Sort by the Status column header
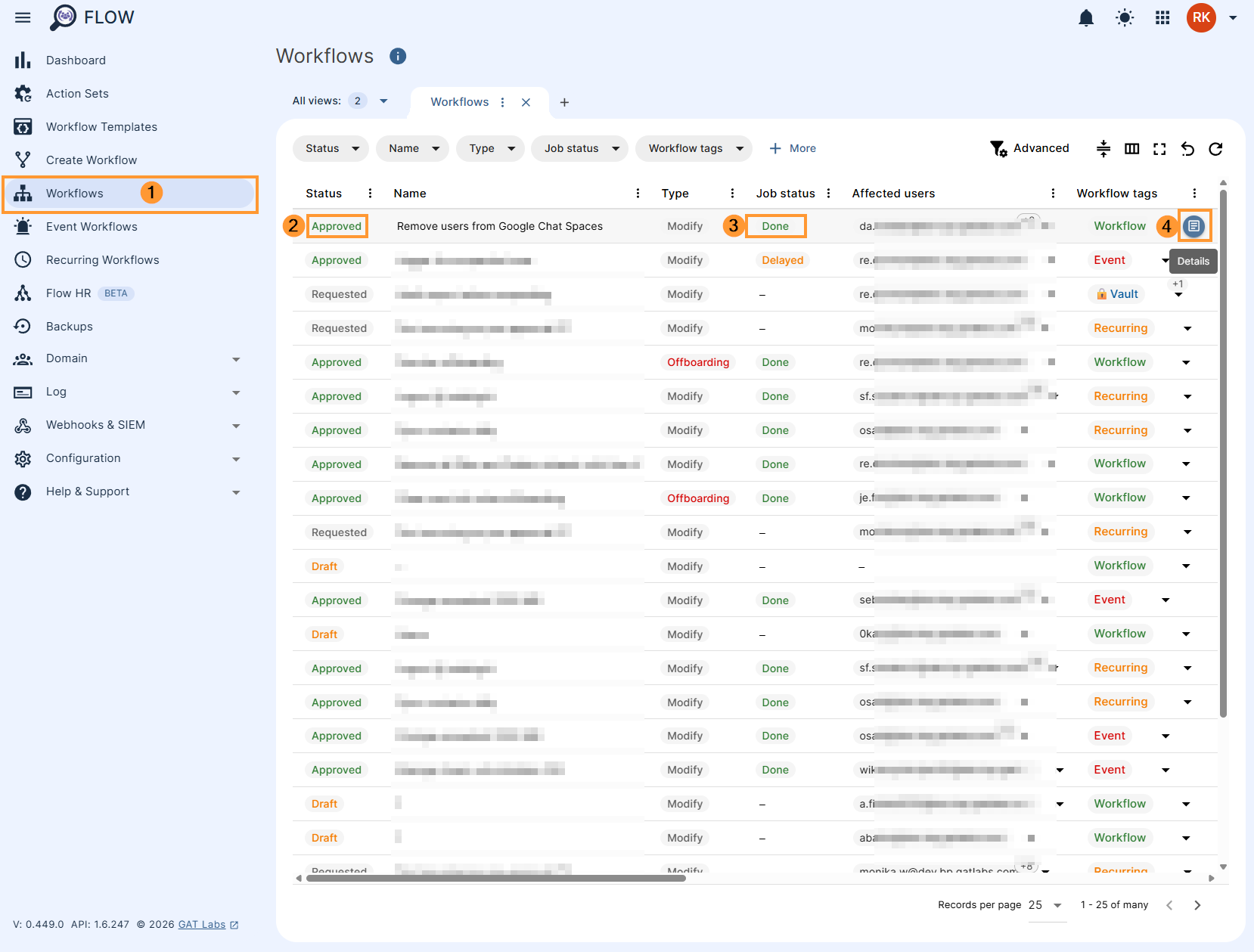Image resolution: width=1254 pixels, height=952 pixels. 324,194
